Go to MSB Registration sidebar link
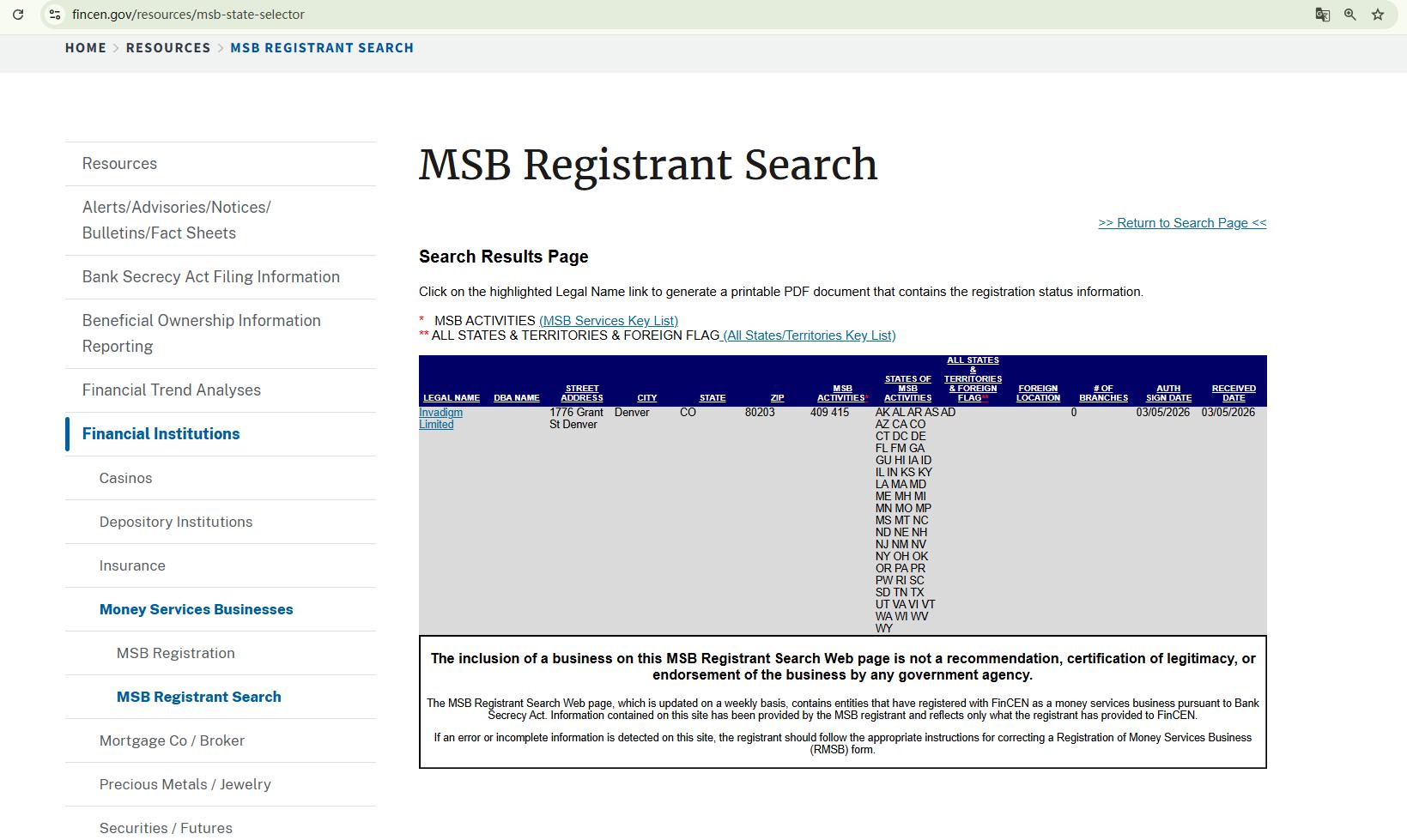1407x840 pixels. click(176, 654)
